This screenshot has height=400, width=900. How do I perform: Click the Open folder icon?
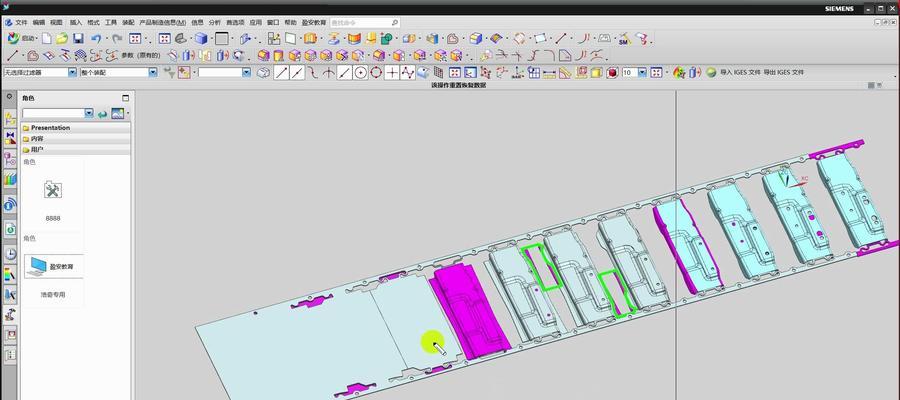pos(62,38)
